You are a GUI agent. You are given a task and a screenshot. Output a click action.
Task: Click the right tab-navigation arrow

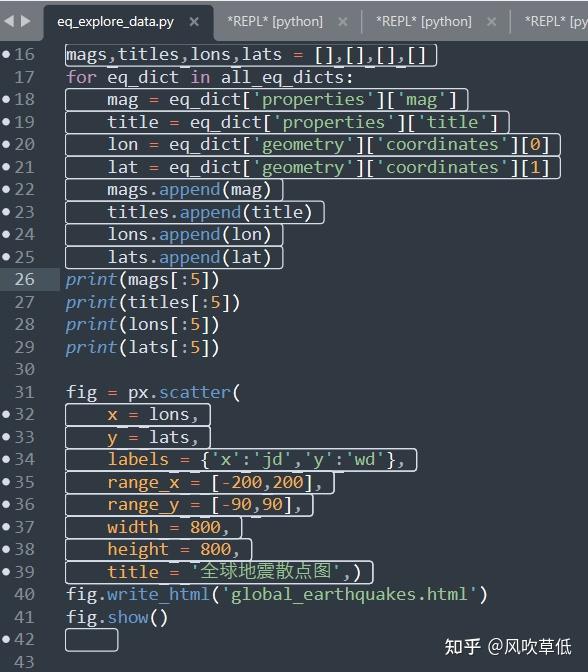point(26,21)
